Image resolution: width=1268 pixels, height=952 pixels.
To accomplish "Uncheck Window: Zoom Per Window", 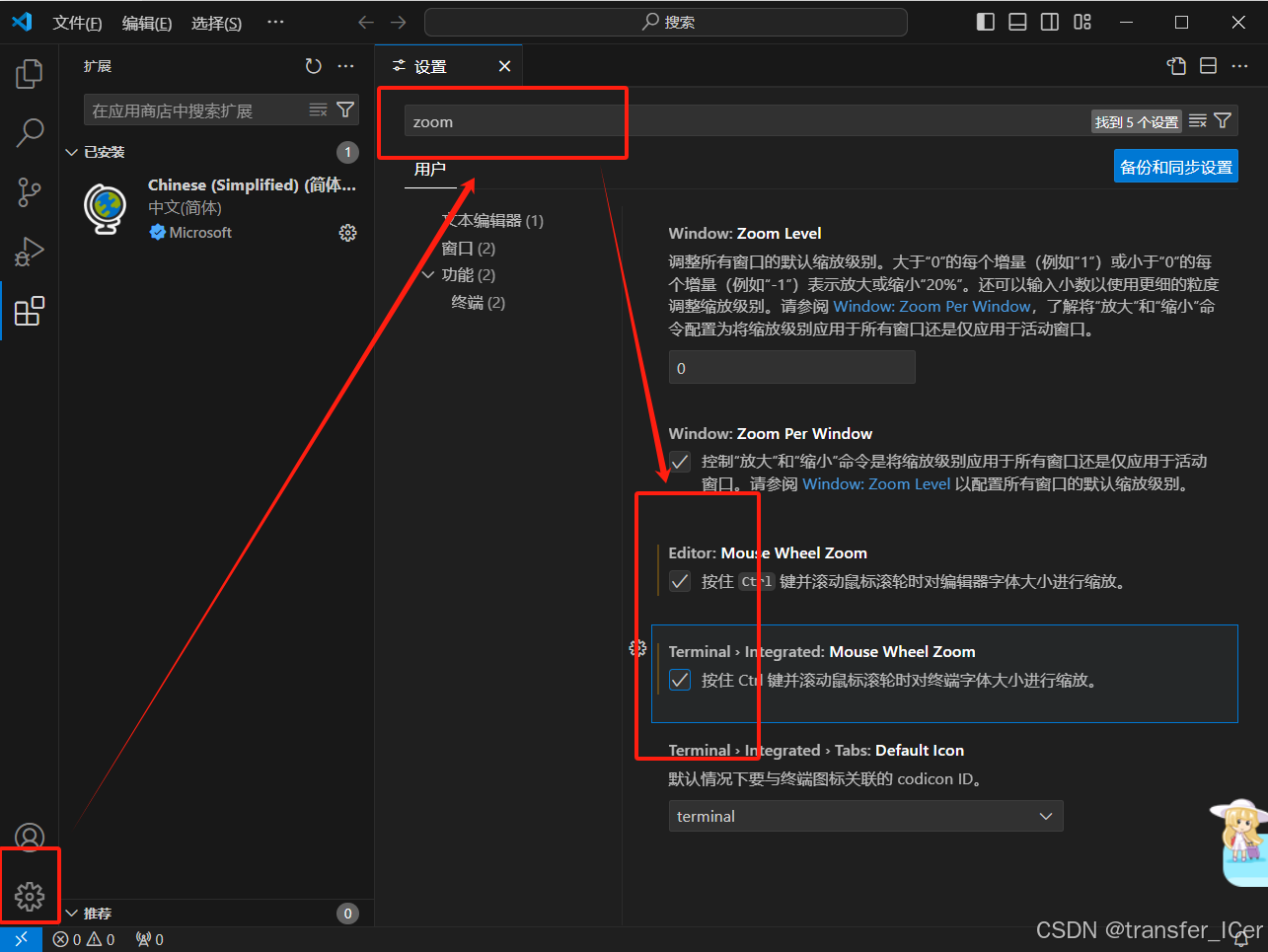I will pyautogui.click(x=679, y=461).
